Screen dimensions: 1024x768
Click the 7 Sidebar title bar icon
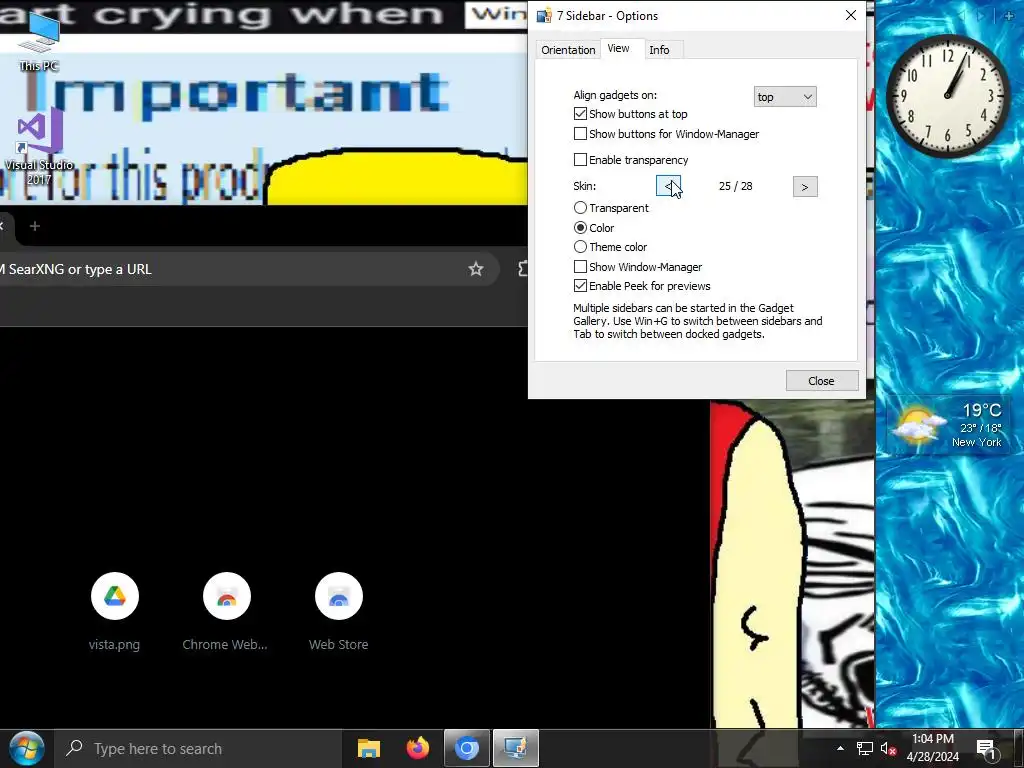(x=543, y=16)
